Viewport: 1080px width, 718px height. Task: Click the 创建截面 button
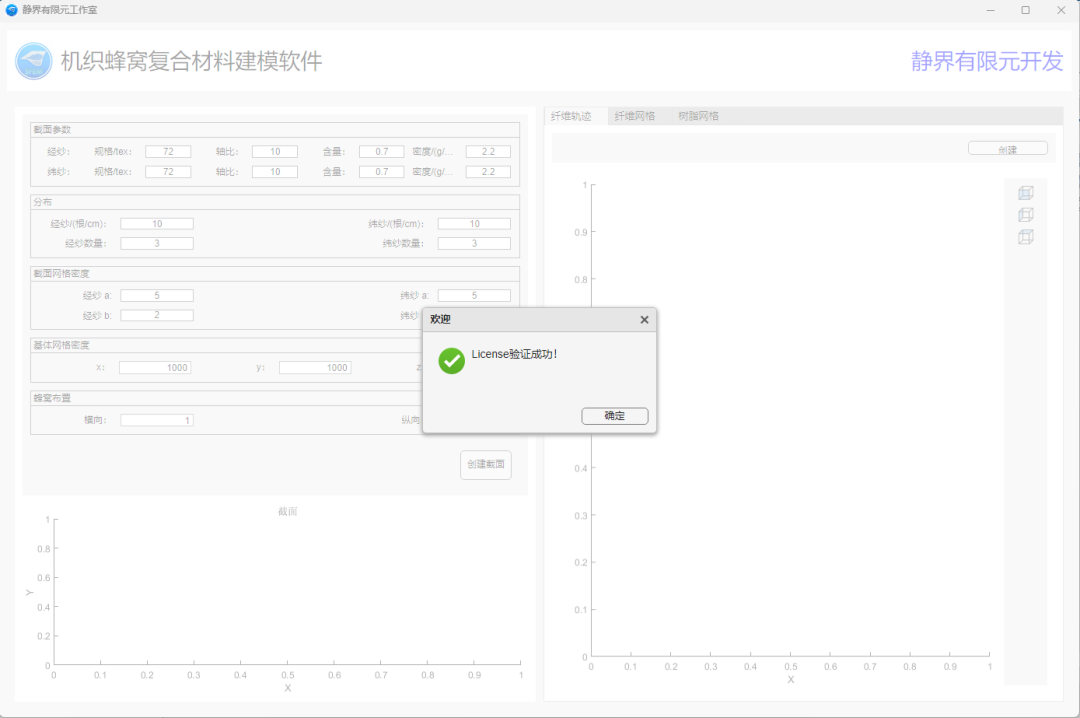(486, 464)
